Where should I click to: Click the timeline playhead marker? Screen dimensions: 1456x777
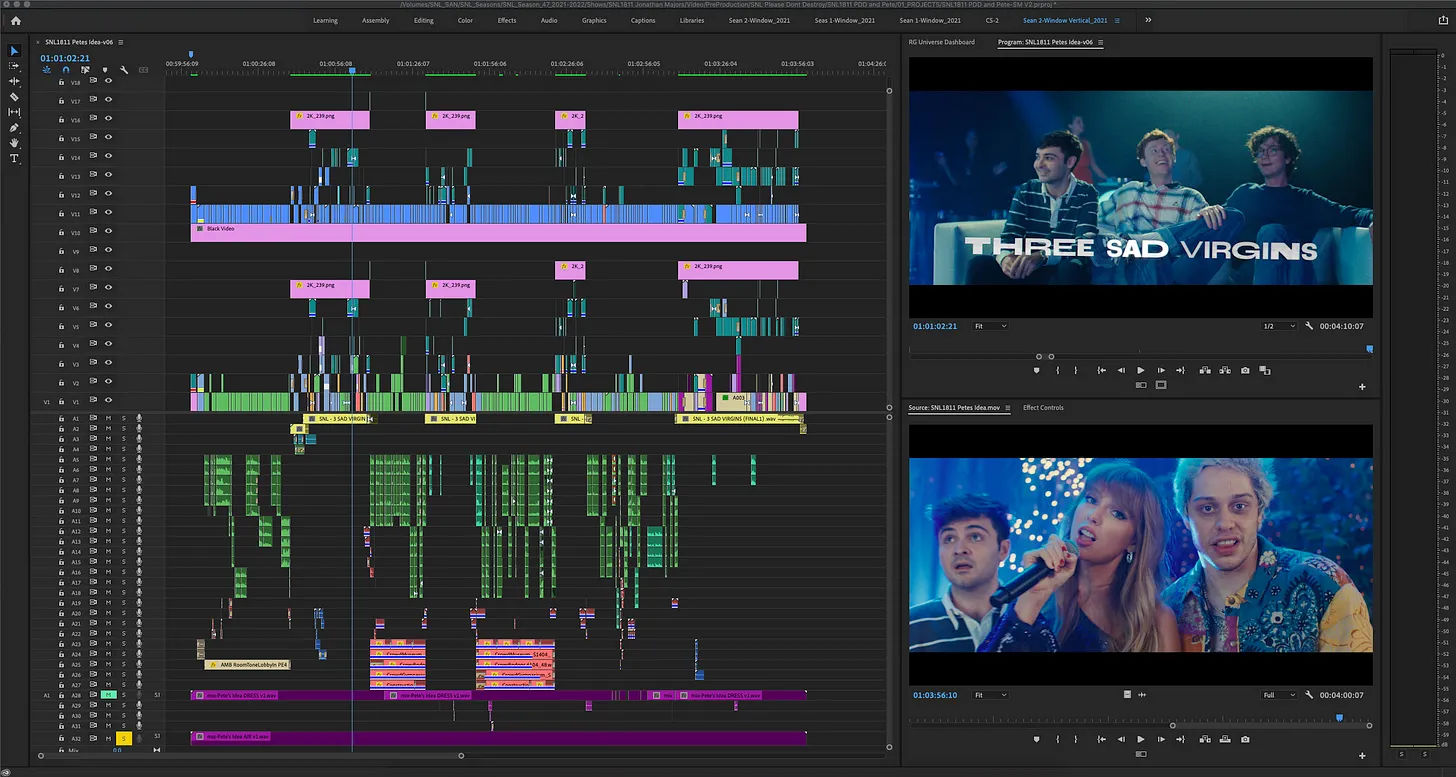pyautogui.click(x=352, y=72)
